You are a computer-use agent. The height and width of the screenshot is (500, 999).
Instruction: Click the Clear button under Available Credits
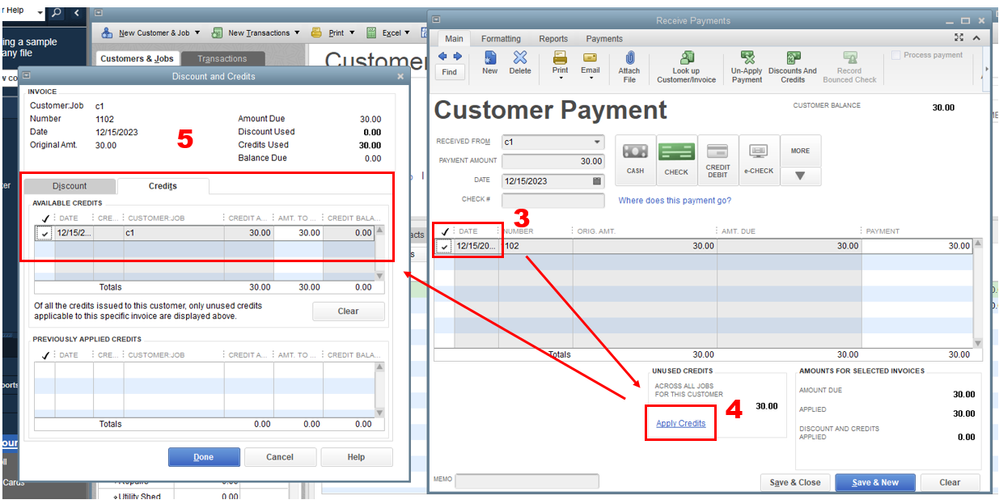click(x=348, y=311)
